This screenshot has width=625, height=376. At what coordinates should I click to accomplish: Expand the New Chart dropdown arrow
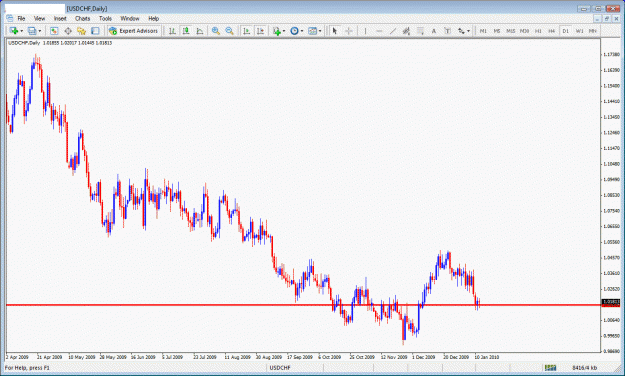22,31
